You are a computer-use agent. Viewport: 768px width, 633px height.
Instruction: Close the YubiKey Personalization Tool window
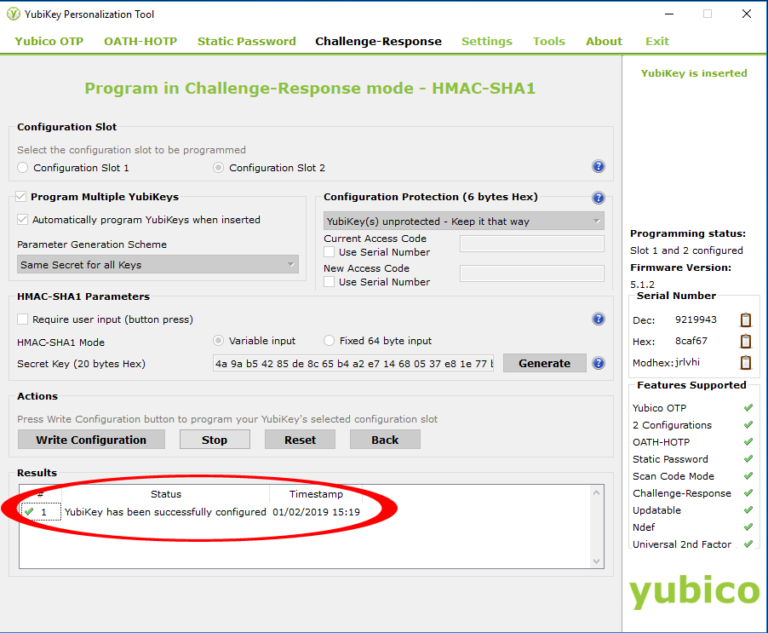coord(746,14)
